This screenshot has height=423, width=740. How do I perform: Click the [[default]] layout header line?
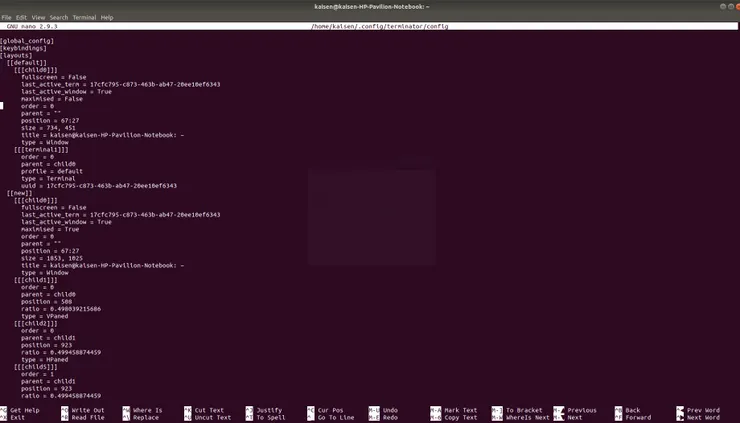pos(27,63)
